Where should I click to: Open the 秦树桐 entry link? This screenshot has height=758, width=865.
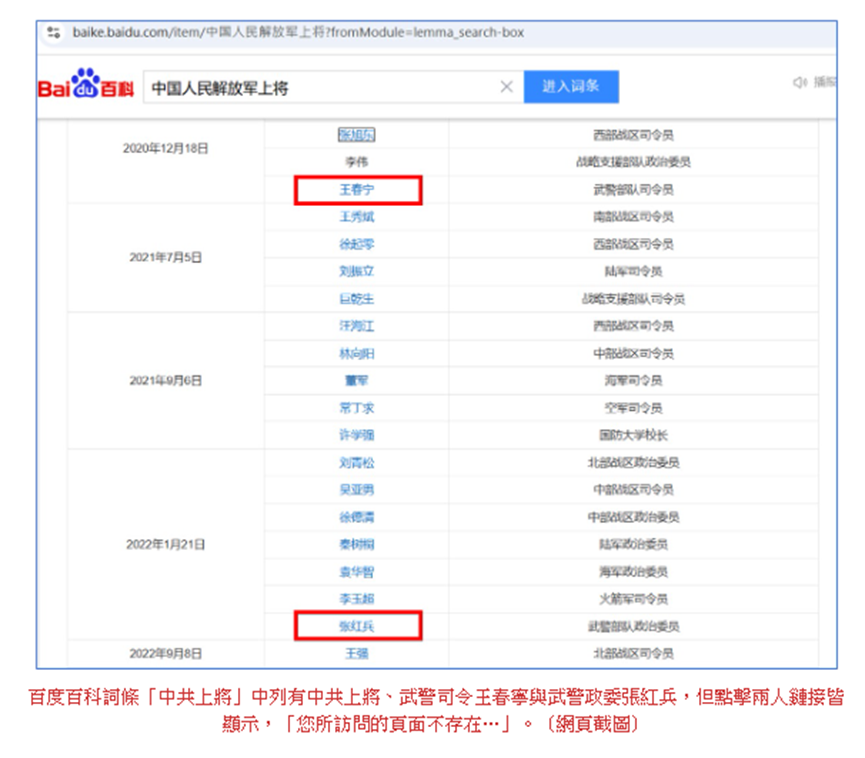(x=356, y=545)
